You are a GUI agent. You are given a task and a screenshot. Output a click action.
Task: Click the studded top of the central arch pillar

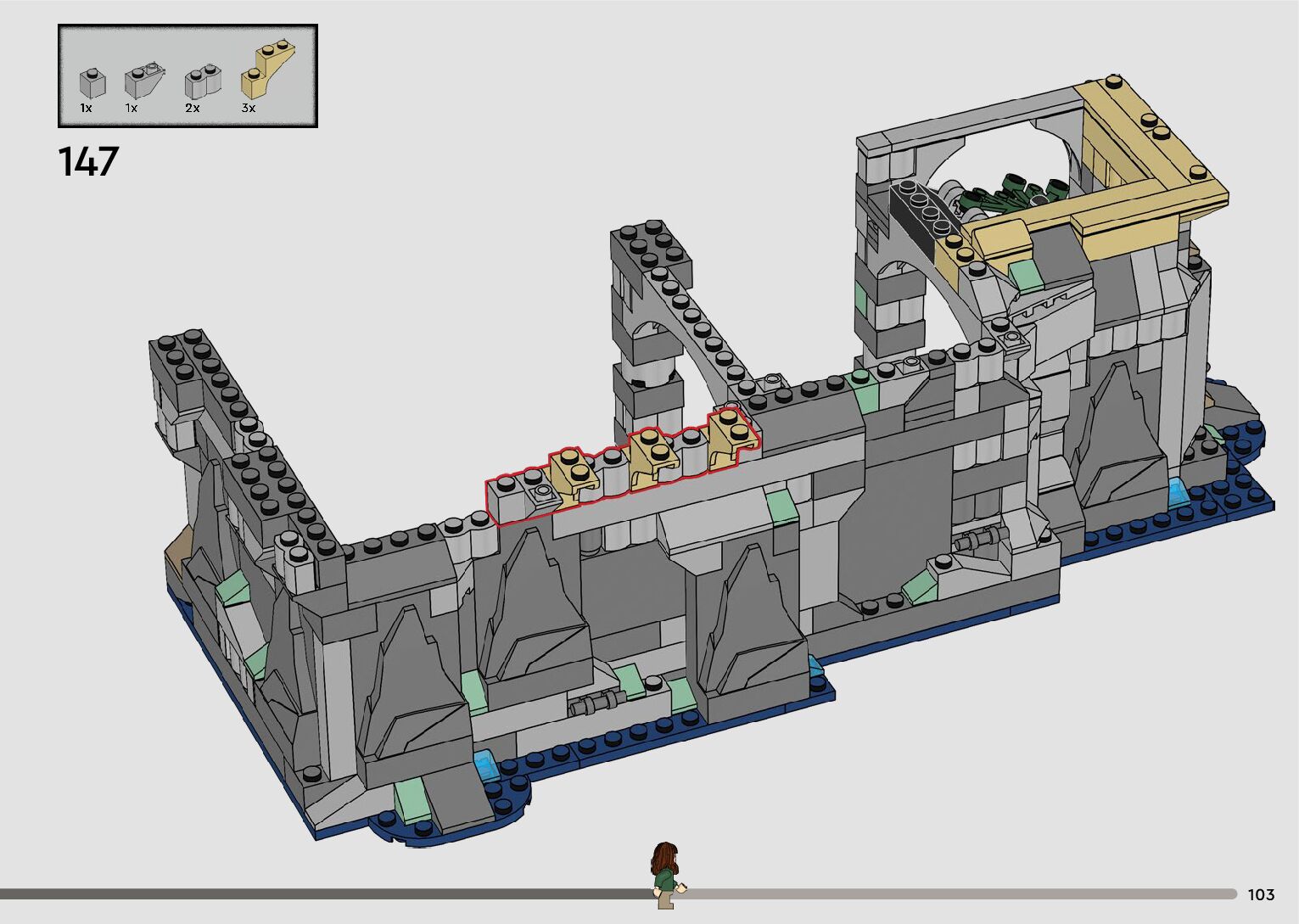pyautogui.click(x=651, y=244)
